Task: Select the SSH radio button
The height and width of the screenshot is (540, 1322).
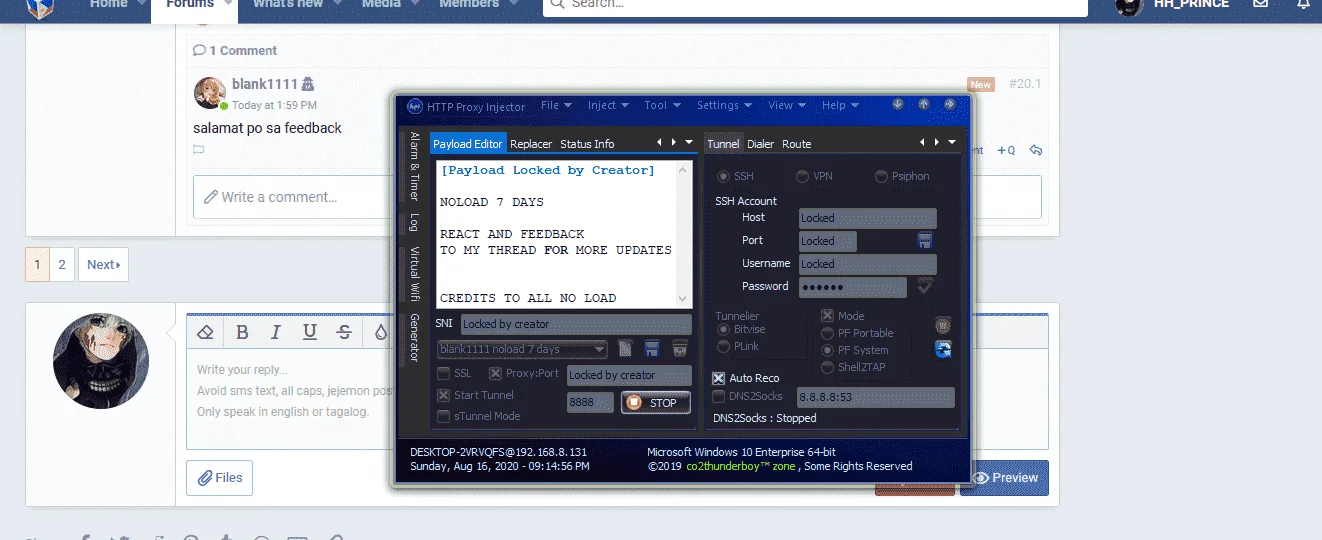Action: click(x=723, y=177)
